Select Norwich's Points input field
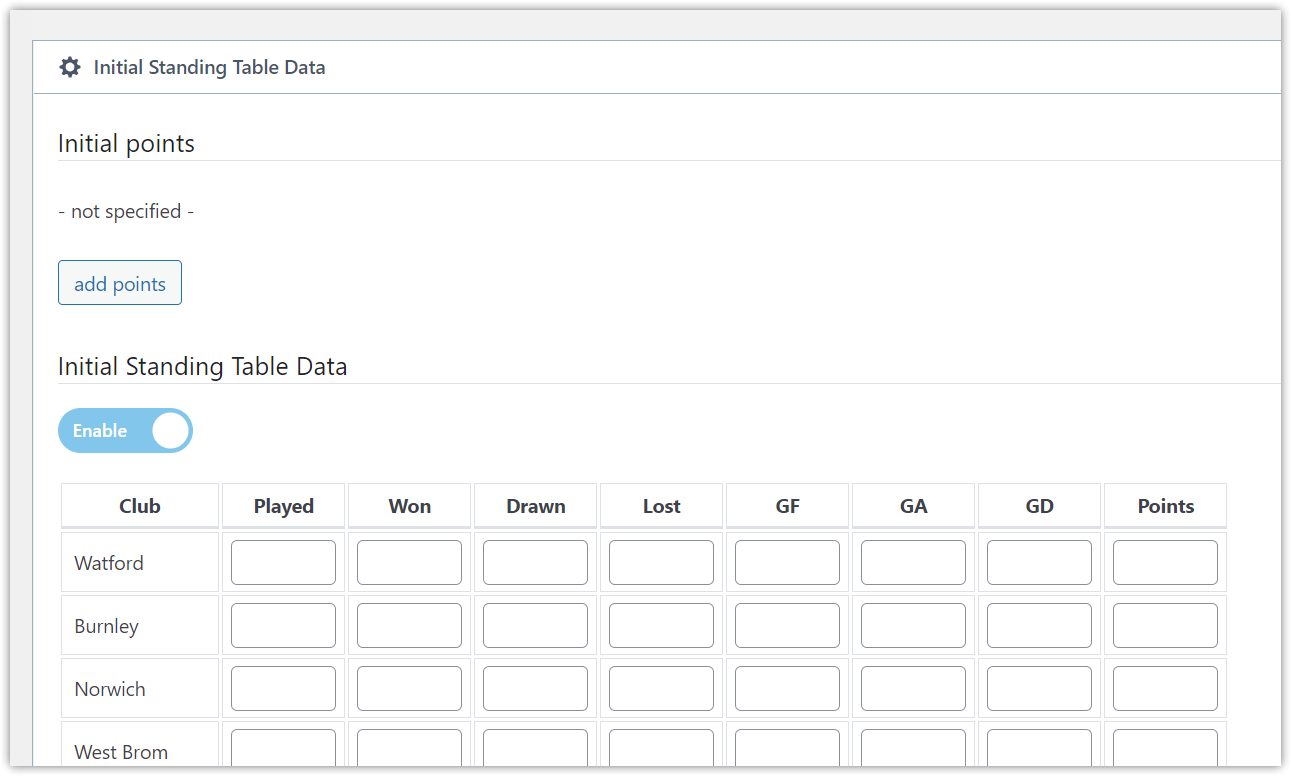Image resolution: width=1291 pixels, height=776 pixels. click(x=1164, y=688)
